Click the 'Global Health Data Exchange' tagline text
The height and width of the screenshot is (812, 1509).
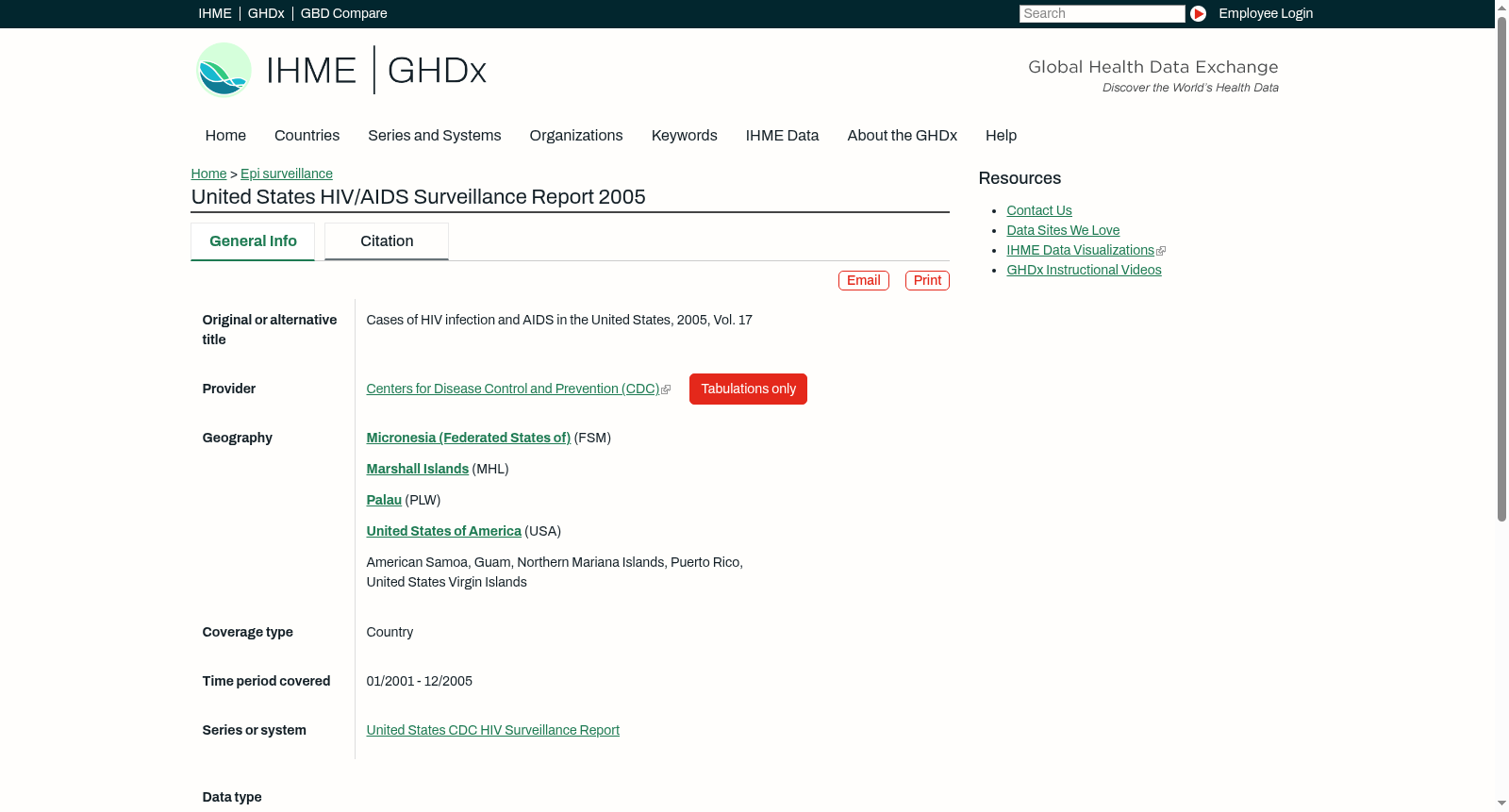coord(1152,67)
